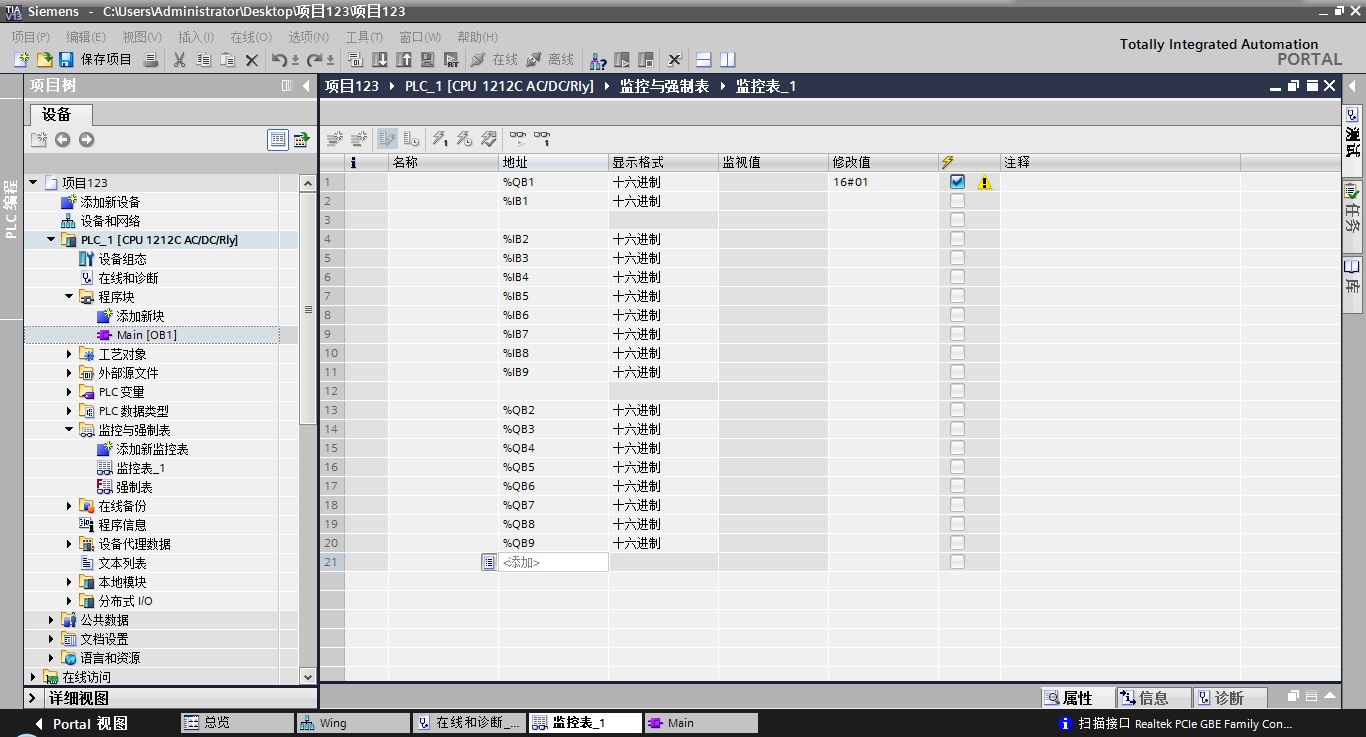This screenshot has width=1366, height=737.
Task: Click the <添加> address input field
Action: pyautogui.click(x=553, y=563)
